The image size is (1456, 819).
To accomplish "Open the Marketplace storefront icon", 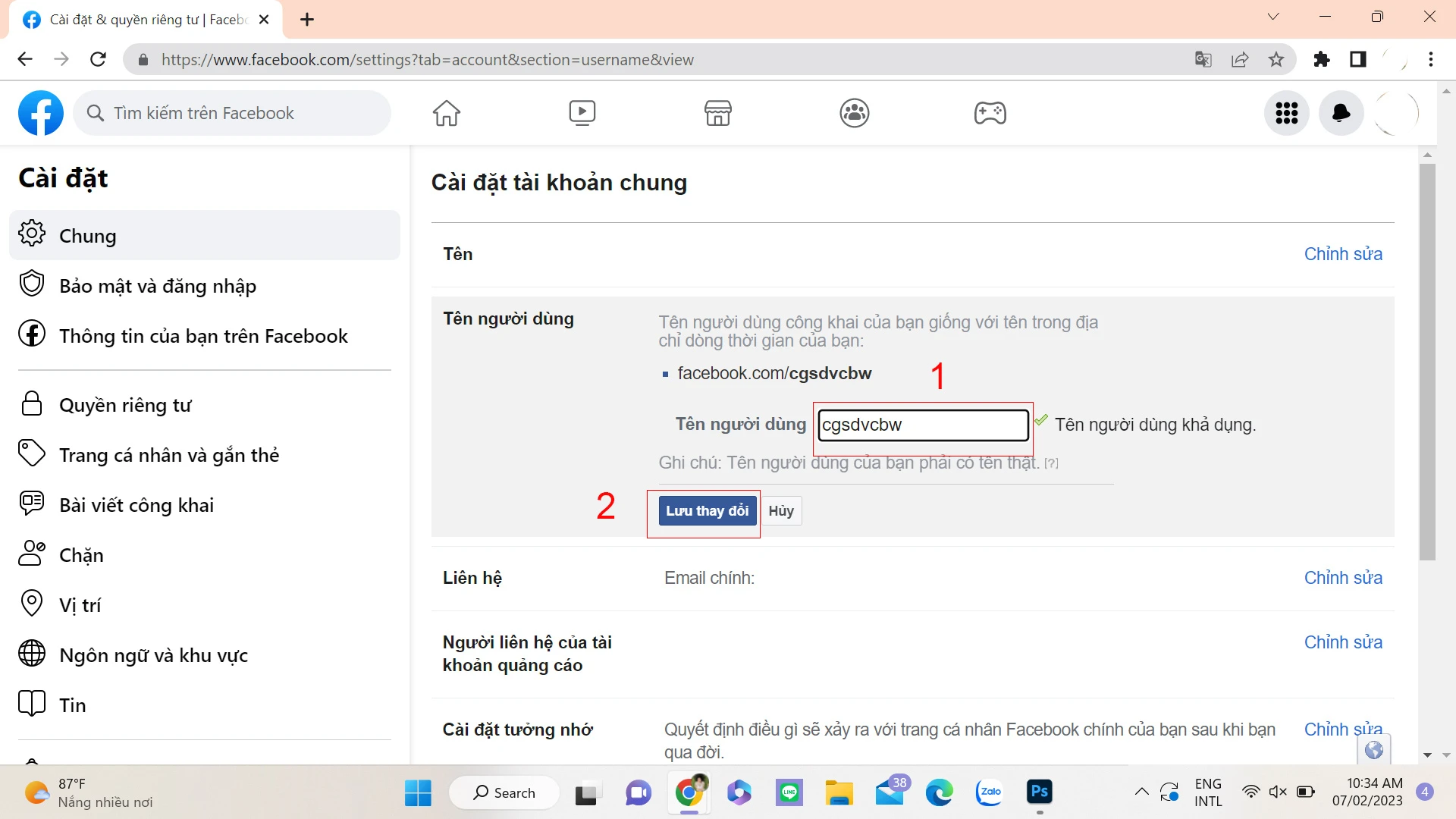I will point(717,113).
